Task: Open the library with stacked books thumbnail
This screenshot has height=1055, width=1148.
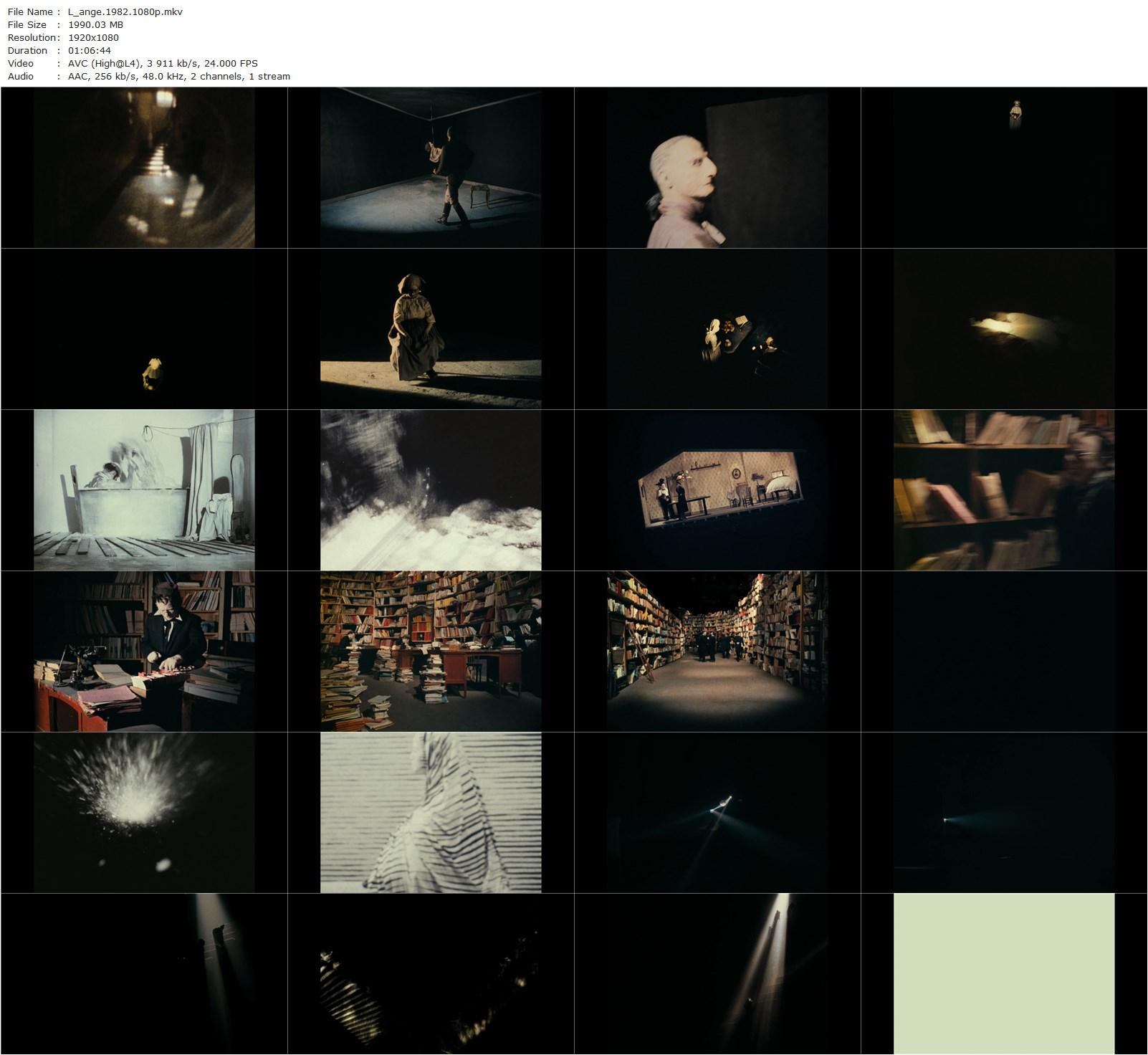Action: click(431, 651)
